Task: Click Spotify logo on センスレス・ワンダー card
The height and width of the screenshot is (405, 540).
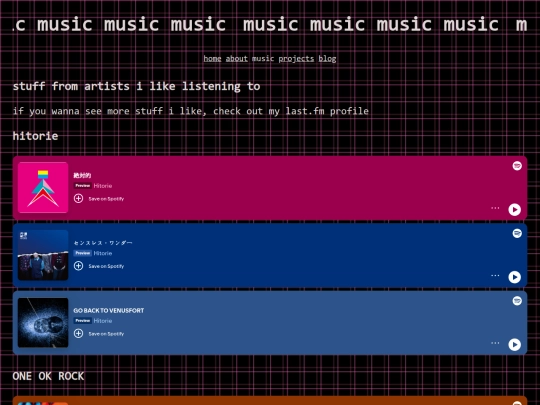Action: click(517, 233)
